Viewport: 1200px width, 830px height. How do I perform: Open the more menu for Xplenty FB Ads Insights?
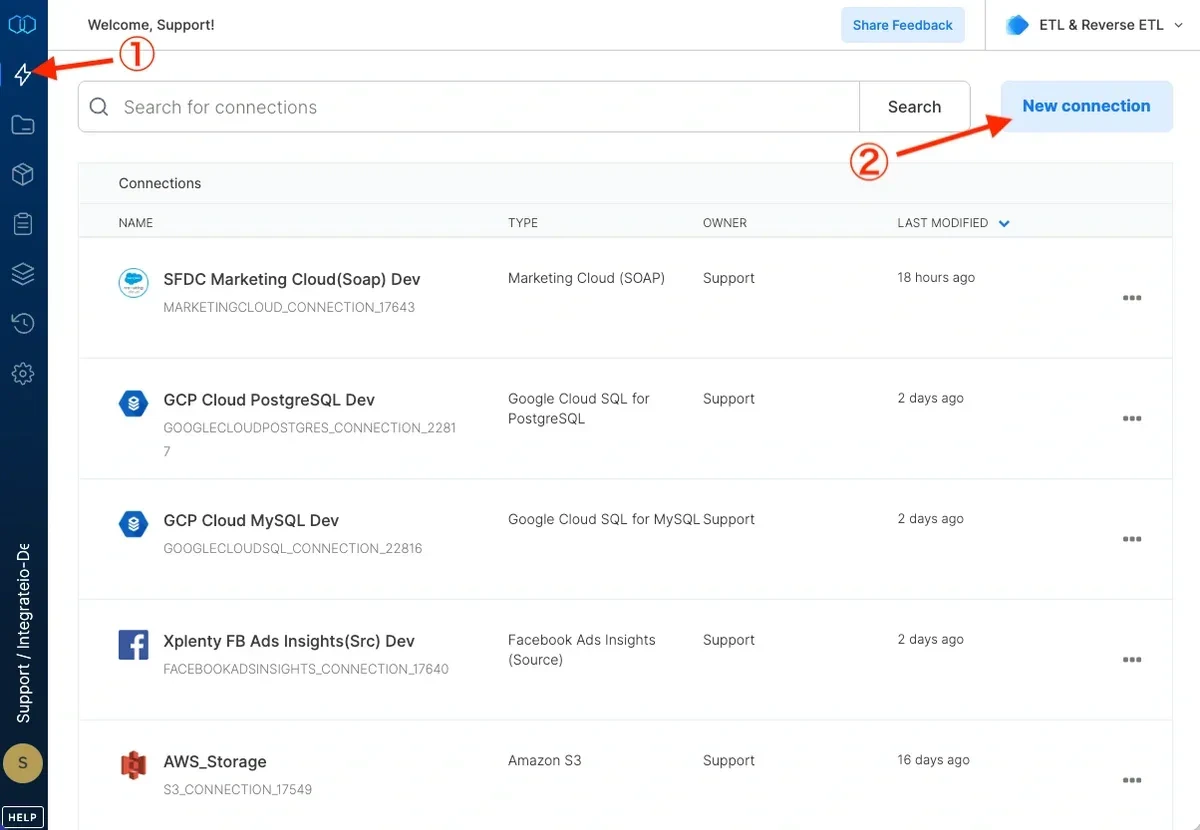(x=1132, y=660)
